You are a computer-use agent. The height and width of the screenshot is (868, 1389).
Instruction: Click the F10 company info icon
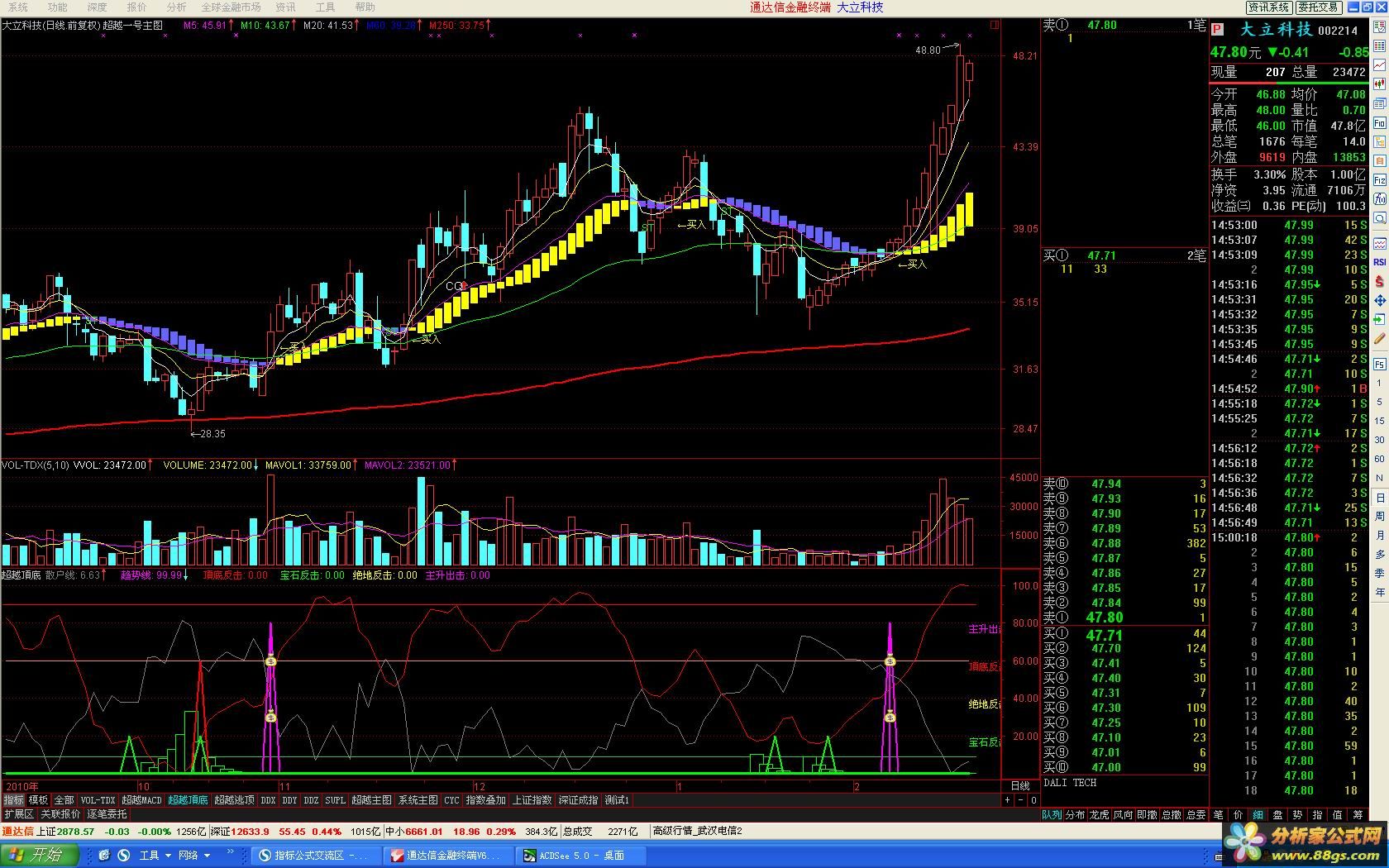click(1380, 122)
